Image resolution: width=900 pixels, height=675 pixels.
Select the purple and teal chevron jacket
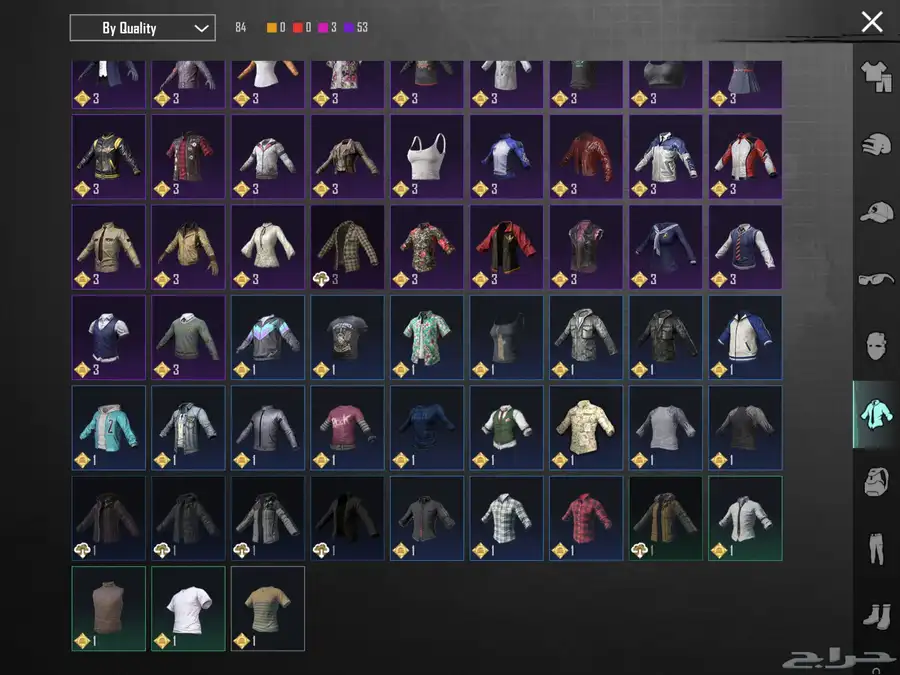(x=268, y=338)
